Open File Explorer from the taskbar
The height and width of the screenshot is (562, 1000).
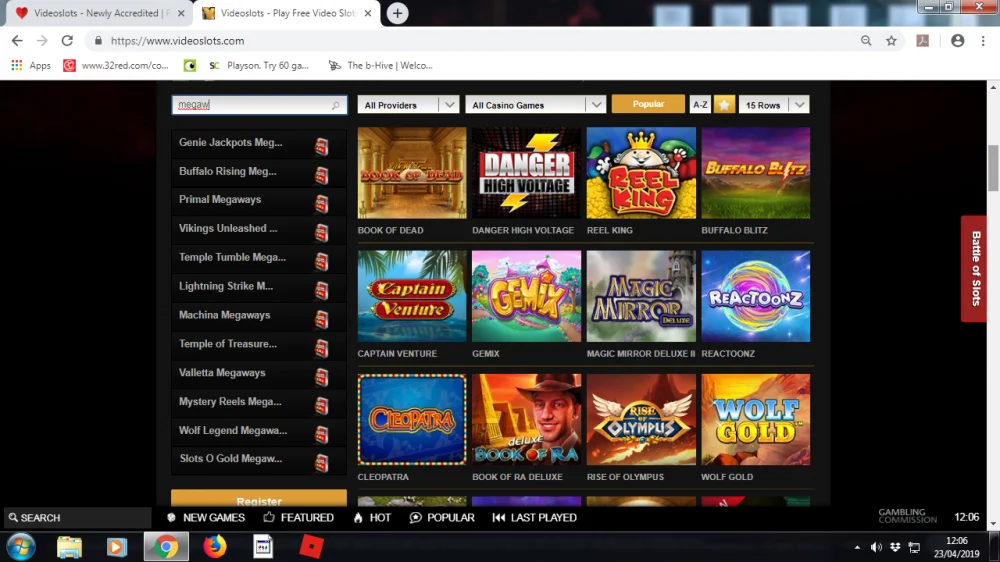click(69, 547)
